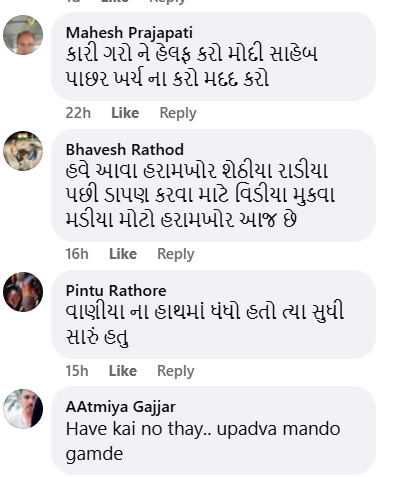Viewport: 395px width, 477px height.
Task: Visit Bhavesh Rathod's profile via name link
Action: point(125,150)
